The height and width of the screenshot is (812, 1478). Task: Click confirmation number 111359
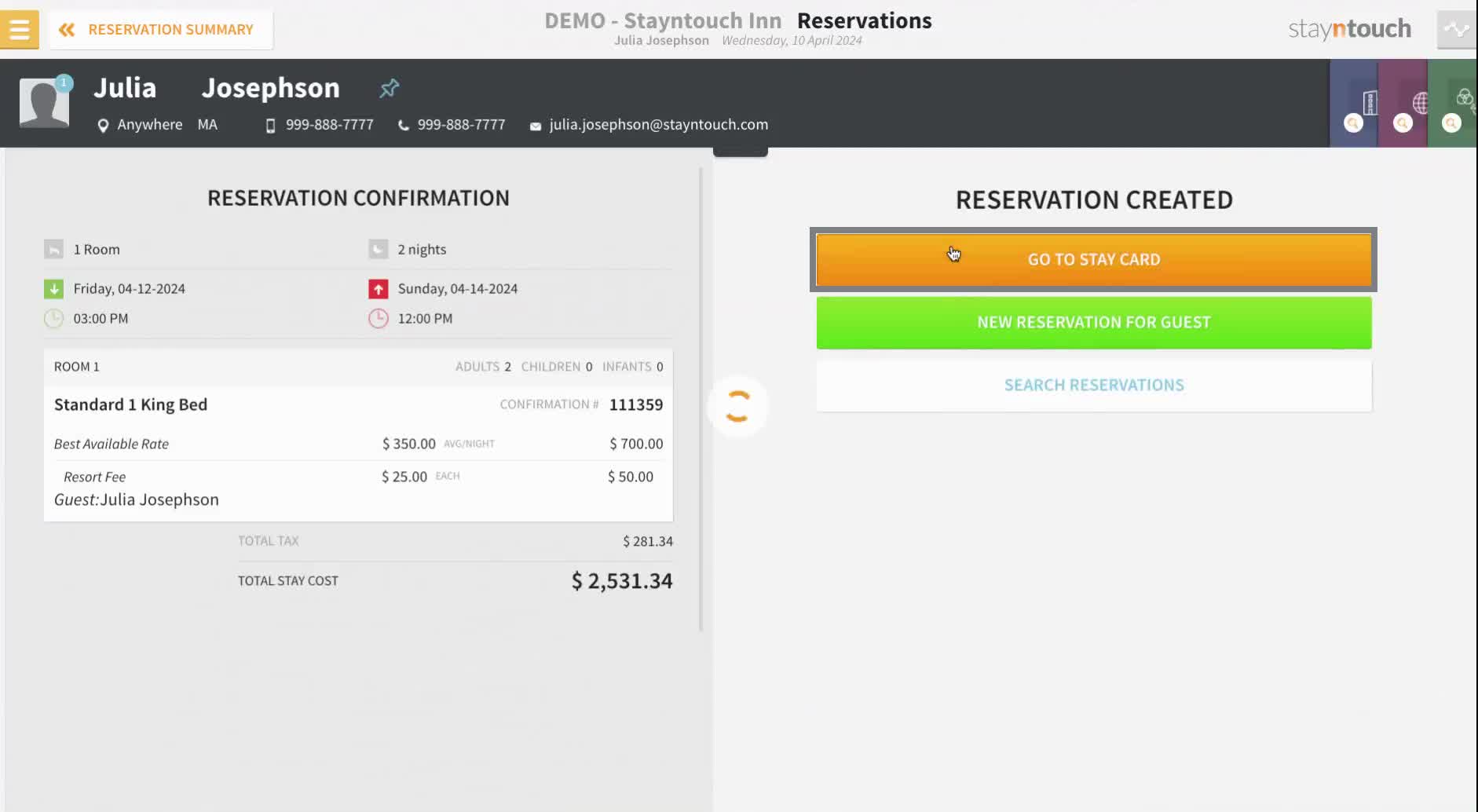[x=635, y=404]
